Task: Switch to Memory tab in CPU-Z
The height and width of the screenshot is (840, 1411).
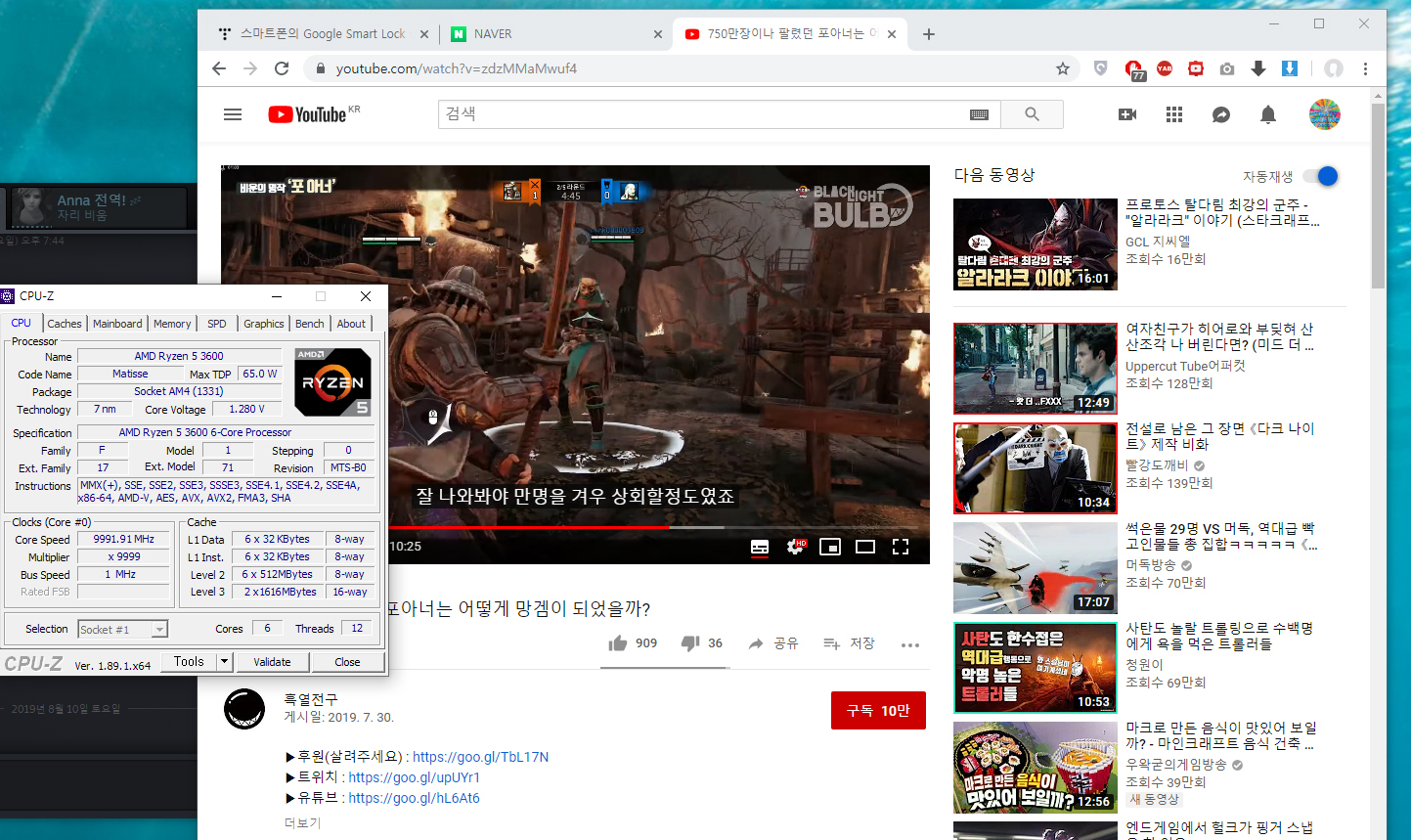Action: tap(172, 324)
